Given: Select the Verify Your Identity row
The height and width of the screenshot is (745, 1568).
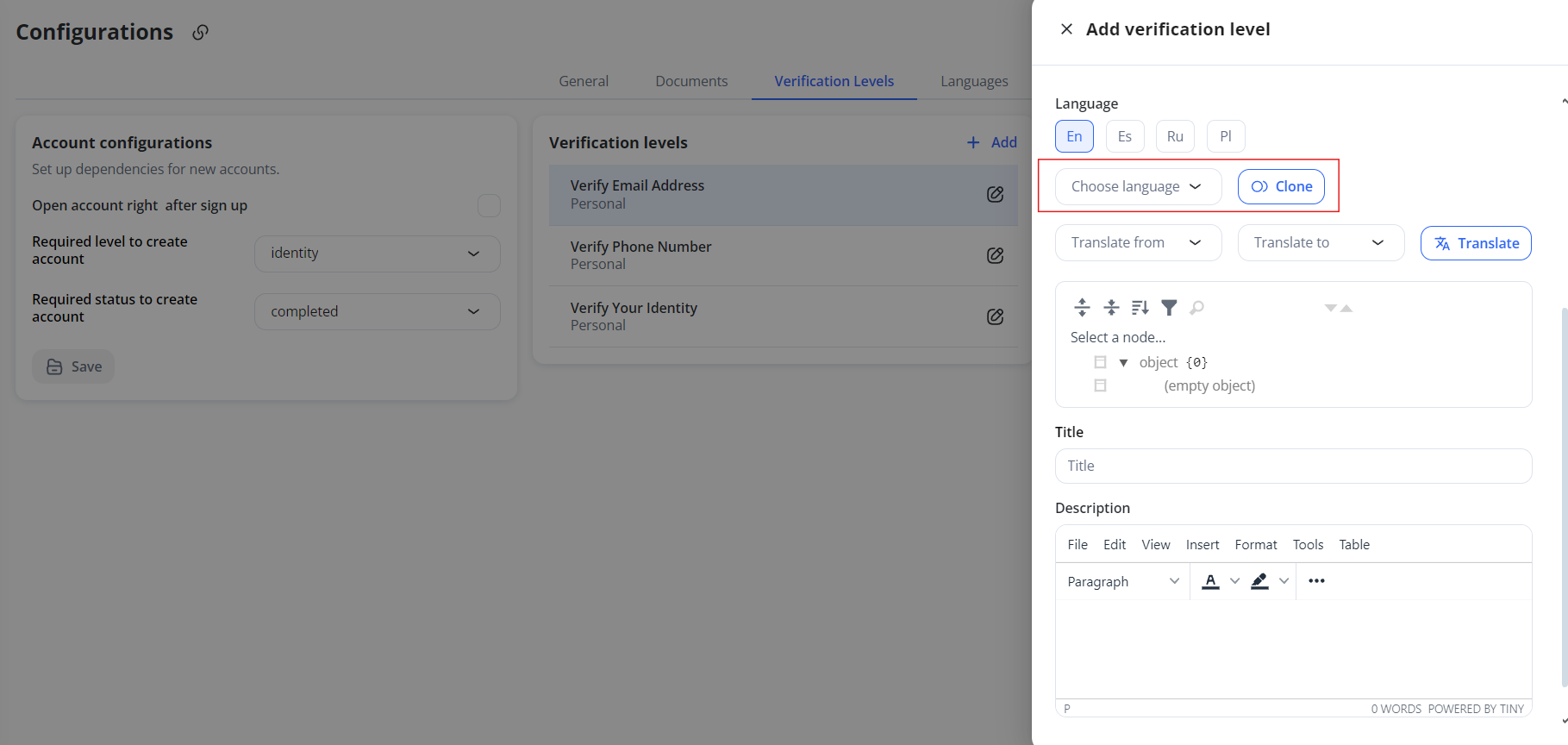Looking at the screenshot, I should click(x=783, y=316).
